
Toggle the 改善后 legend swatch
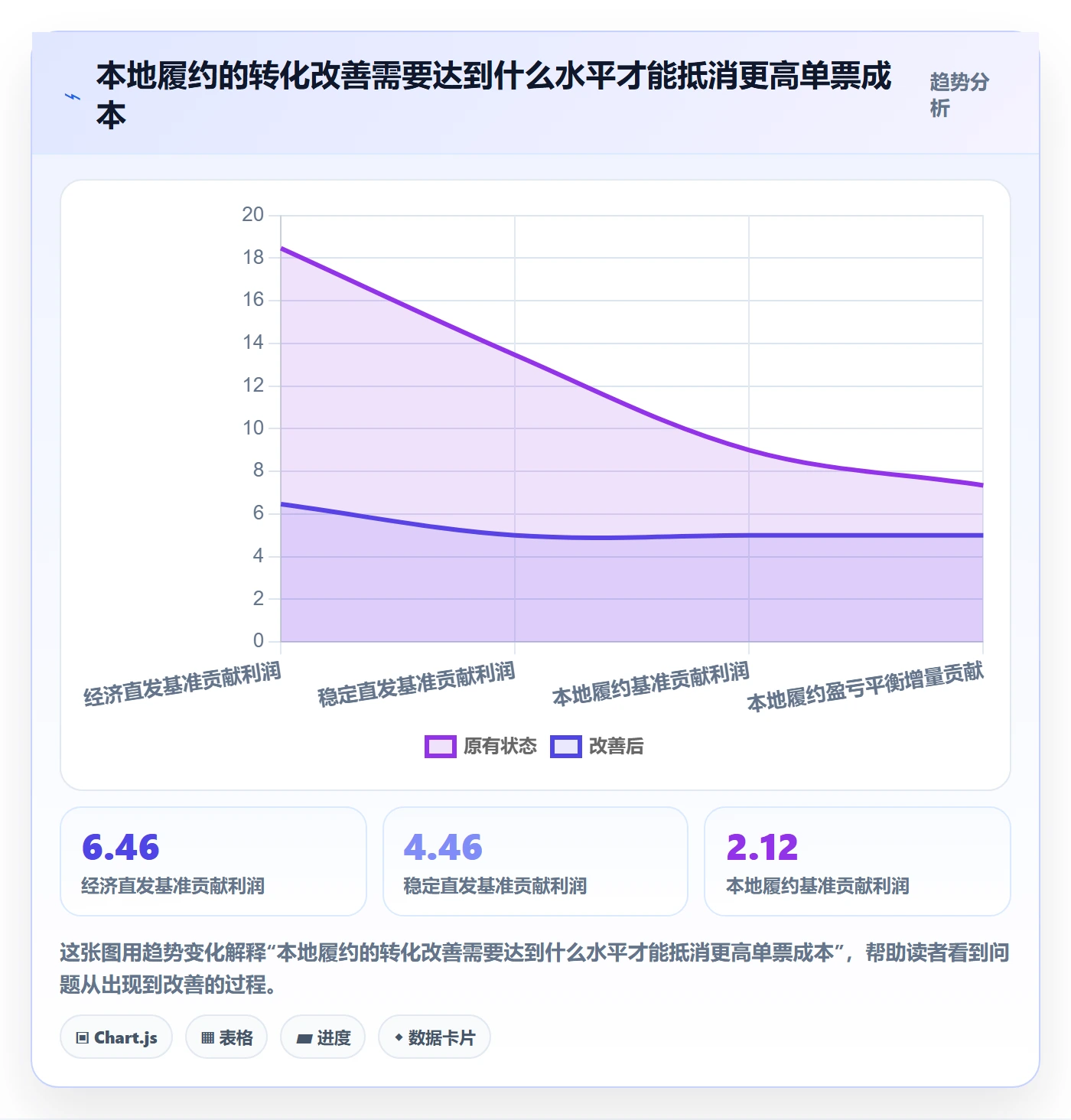(566, 746)
